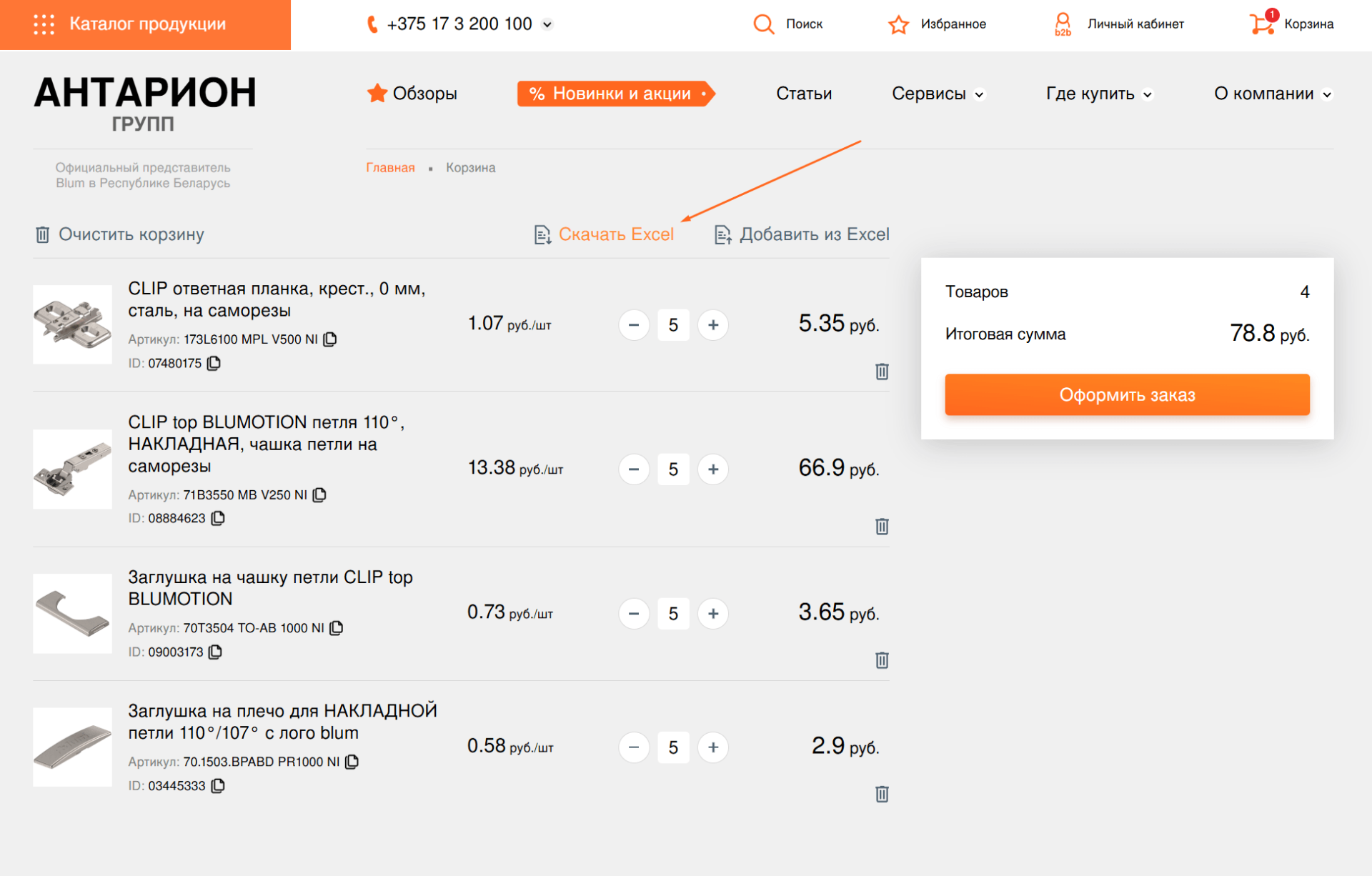Viewport: 1372px width, 876px height.
Task: Decrease quantity of CLIP top BLUMOTION петля
Action: click(634, 469)
